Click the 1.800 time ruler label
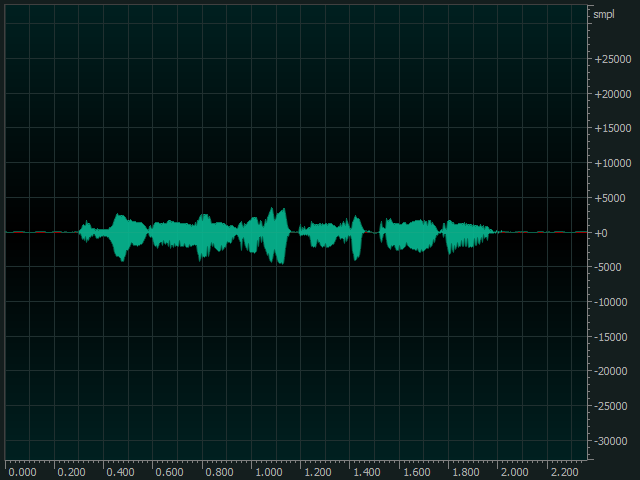 pyautogui.click(x=466, y=473)
